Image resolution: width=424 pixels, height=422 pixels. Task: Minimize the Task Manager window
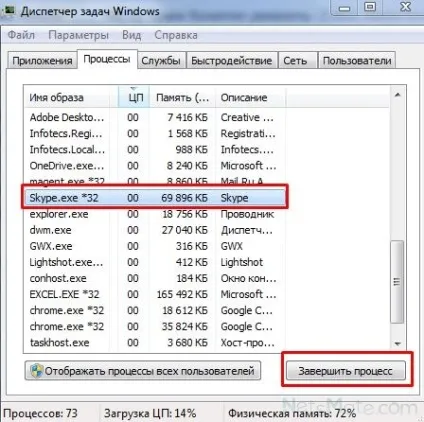(x=345, y=8)
